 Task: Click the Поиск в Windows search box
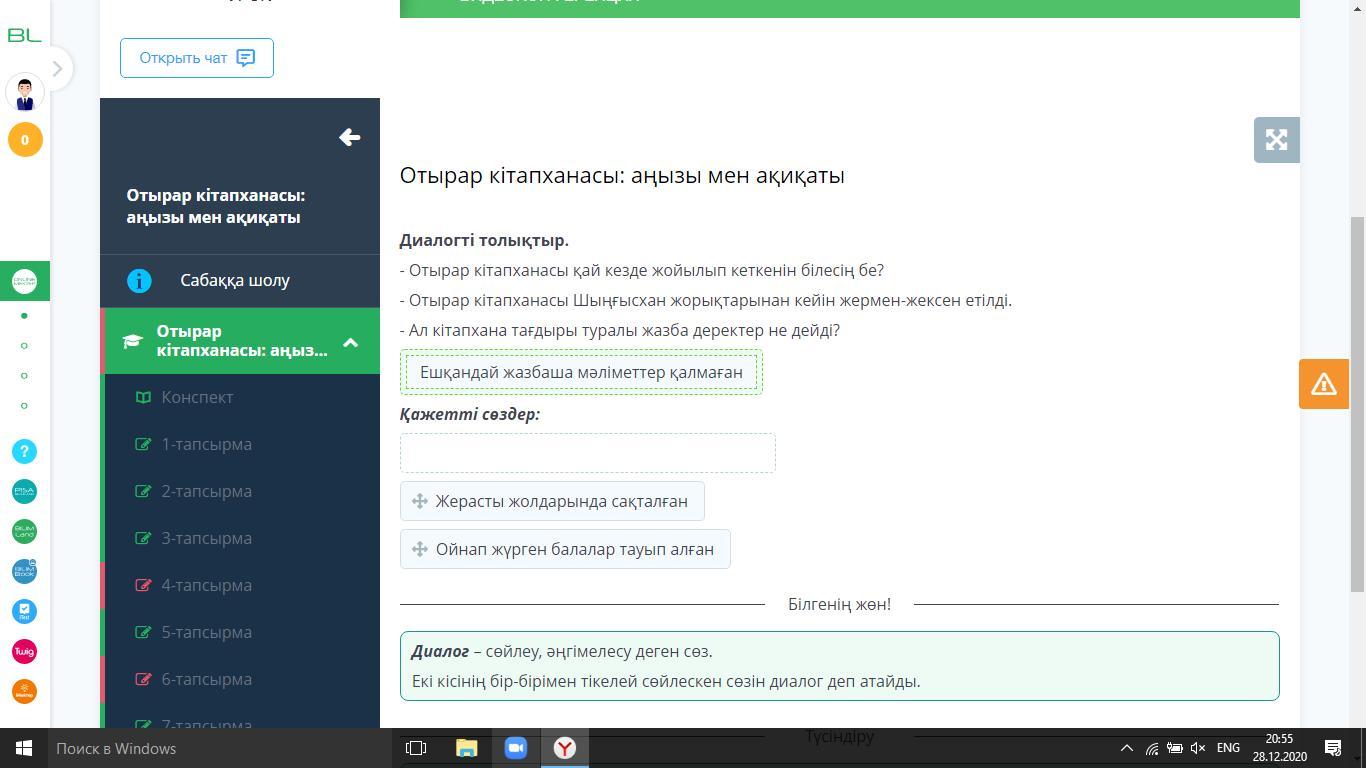click(x=220, y=748)
